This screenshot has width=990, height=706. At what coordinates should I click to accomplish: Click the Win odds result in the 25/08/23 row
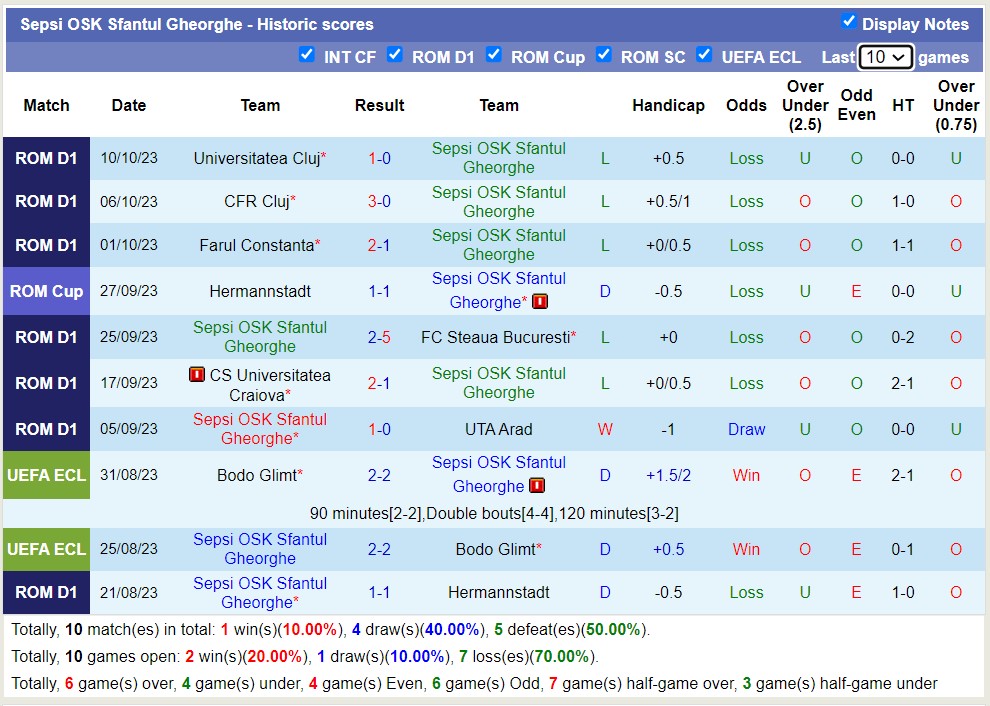pos(746,549)
